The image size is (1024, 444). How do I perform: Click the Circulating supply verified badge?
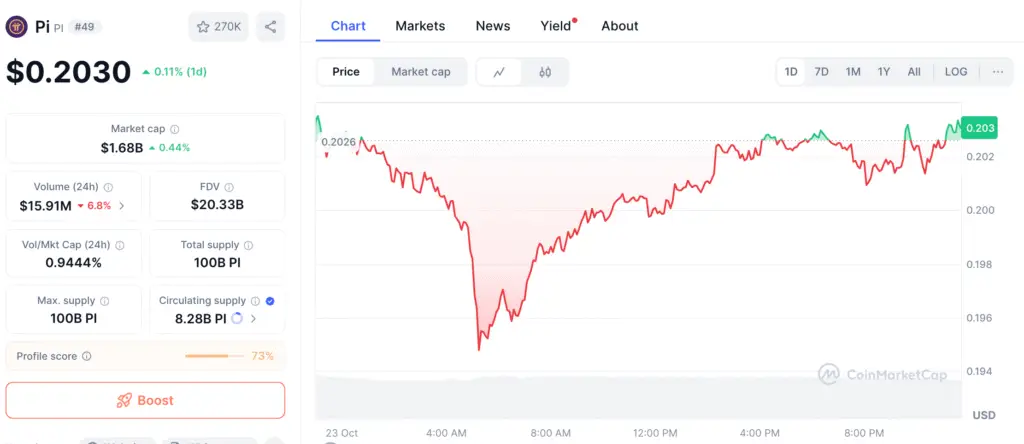click(x=271, y=300)
